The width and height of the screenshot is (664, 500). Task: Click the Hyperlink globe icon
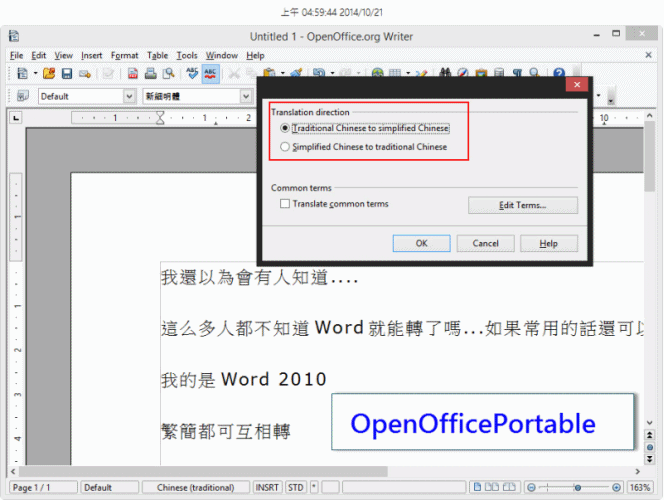(x=377, y=73)
